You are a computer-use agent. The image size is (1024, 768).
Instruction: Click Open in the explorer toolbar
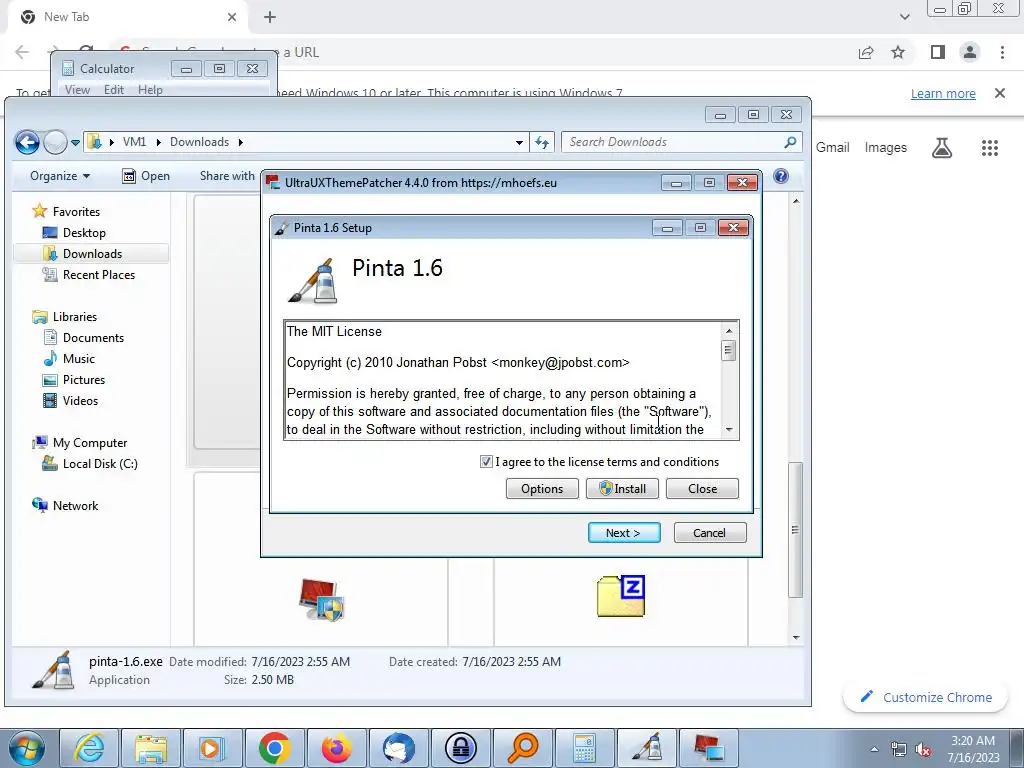click(146, 176)
